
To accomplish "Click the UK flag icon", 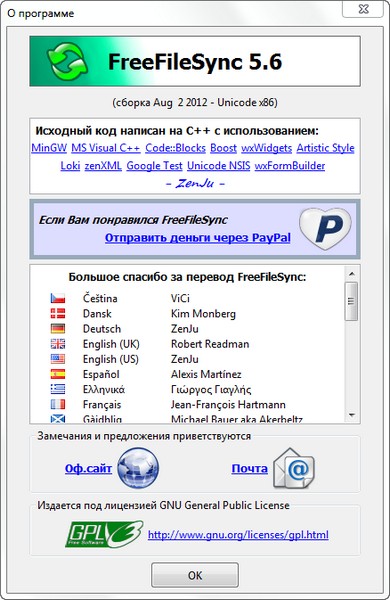I will pos(58,344).
